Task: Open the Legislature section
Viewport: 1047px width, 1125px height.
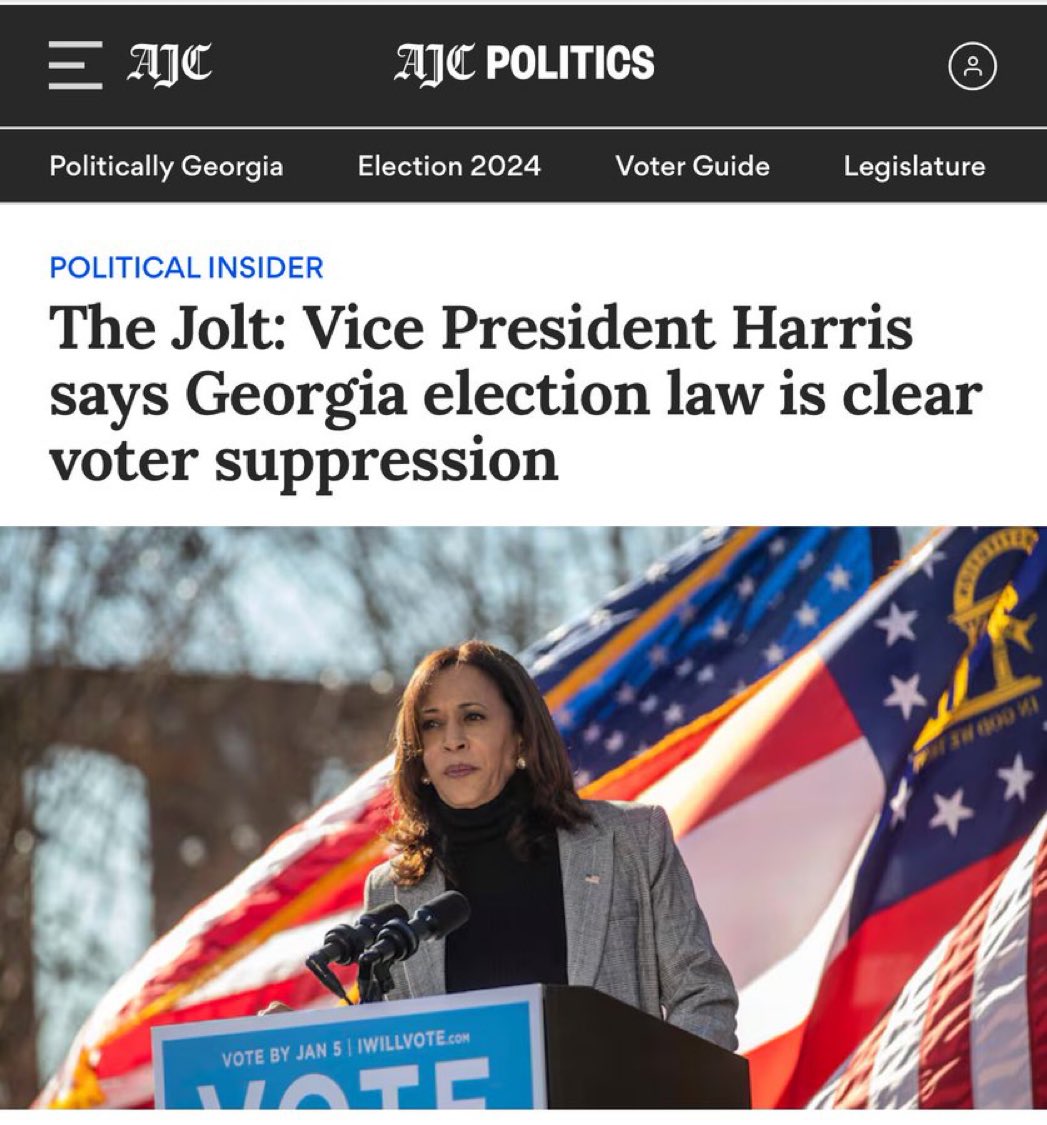Action: point(914,166)
